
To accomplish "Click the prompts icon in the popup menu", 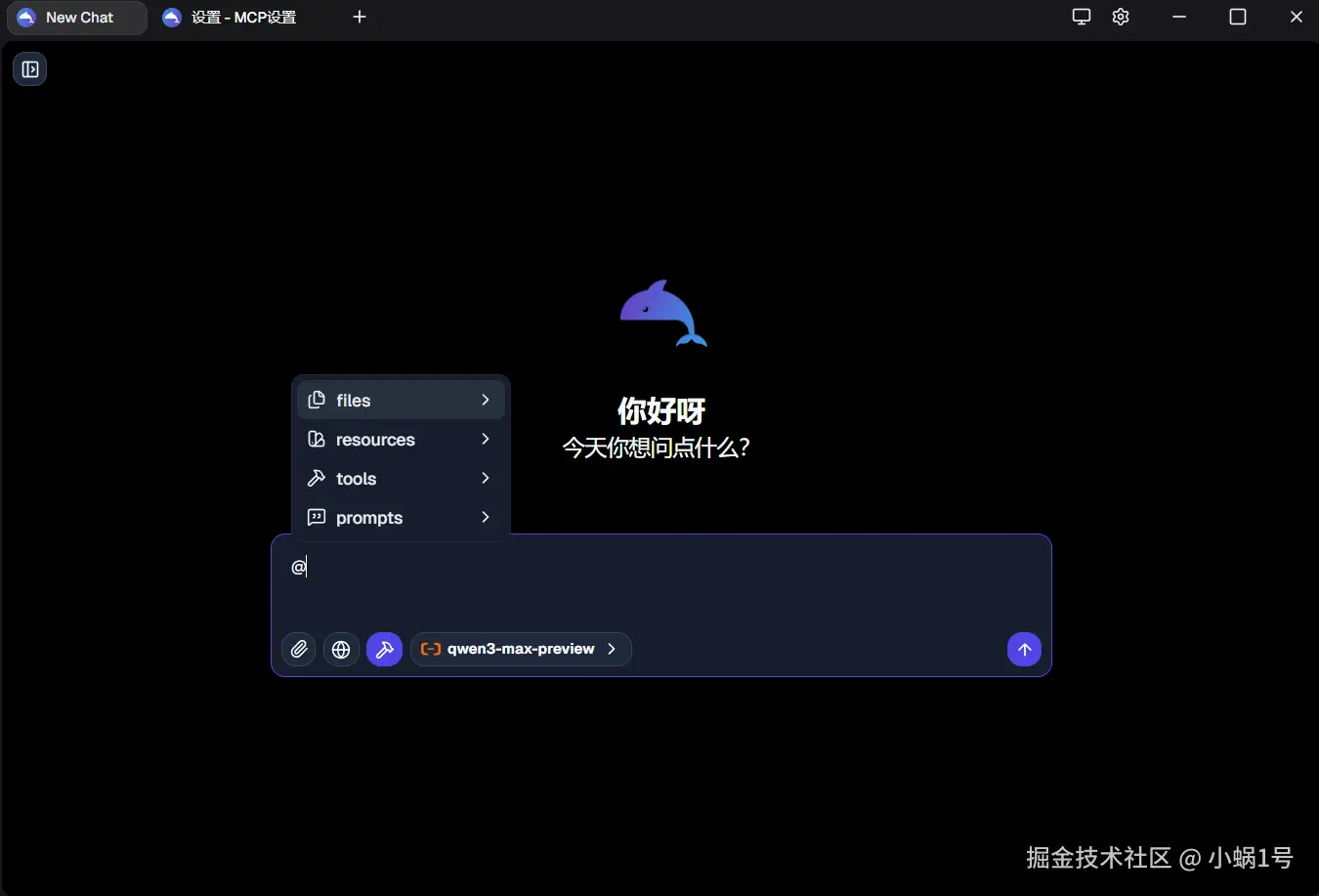I will (317, 517).
